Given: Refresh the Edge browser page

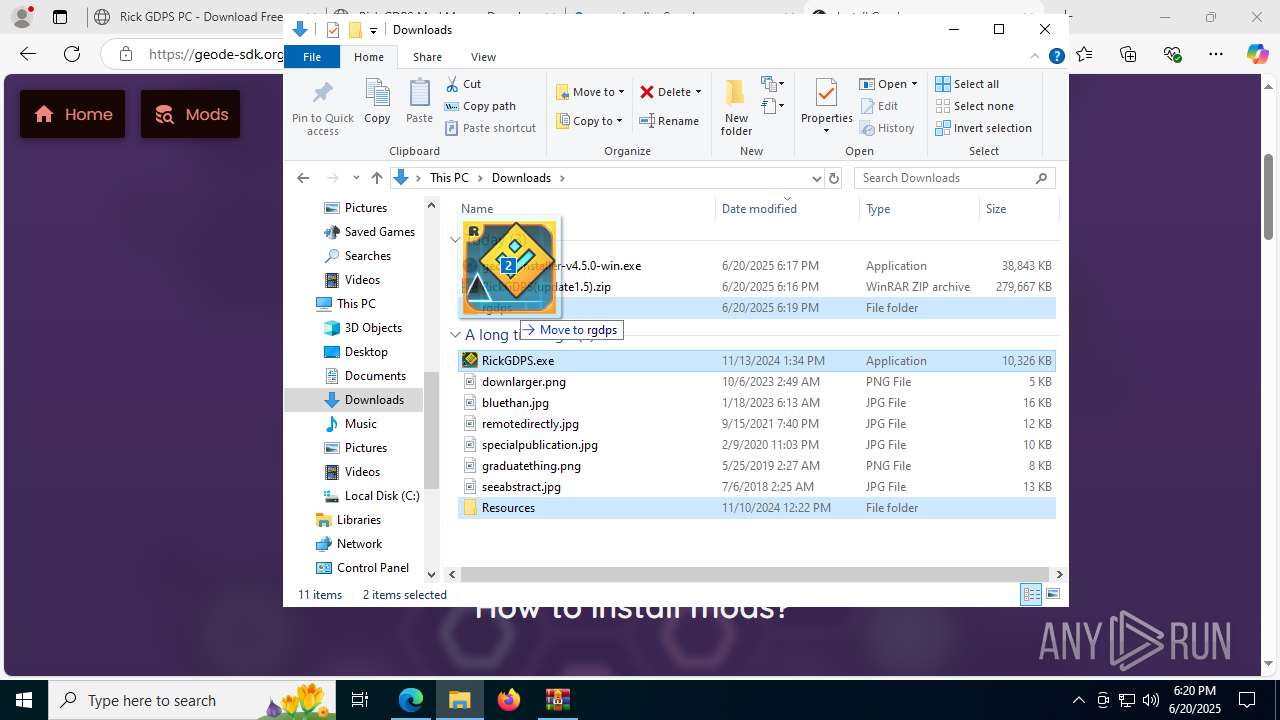Looking at the screenshot, I should coord(72,54).
